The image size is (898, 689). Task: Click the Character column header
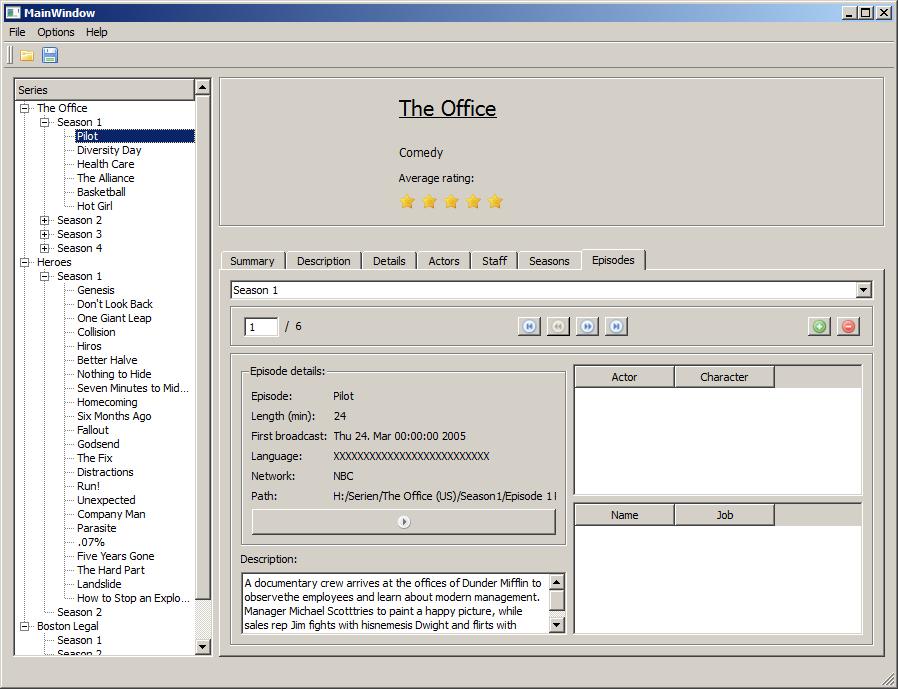click(724, 377)
